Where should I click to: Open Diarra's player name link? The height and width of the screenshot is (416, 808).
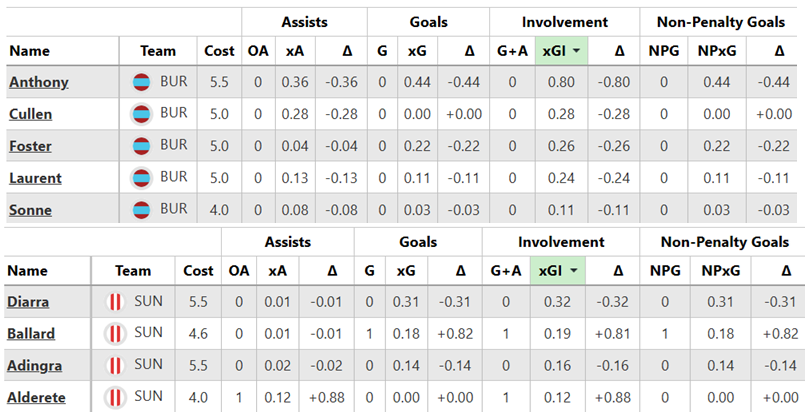[x=30, y=301]
